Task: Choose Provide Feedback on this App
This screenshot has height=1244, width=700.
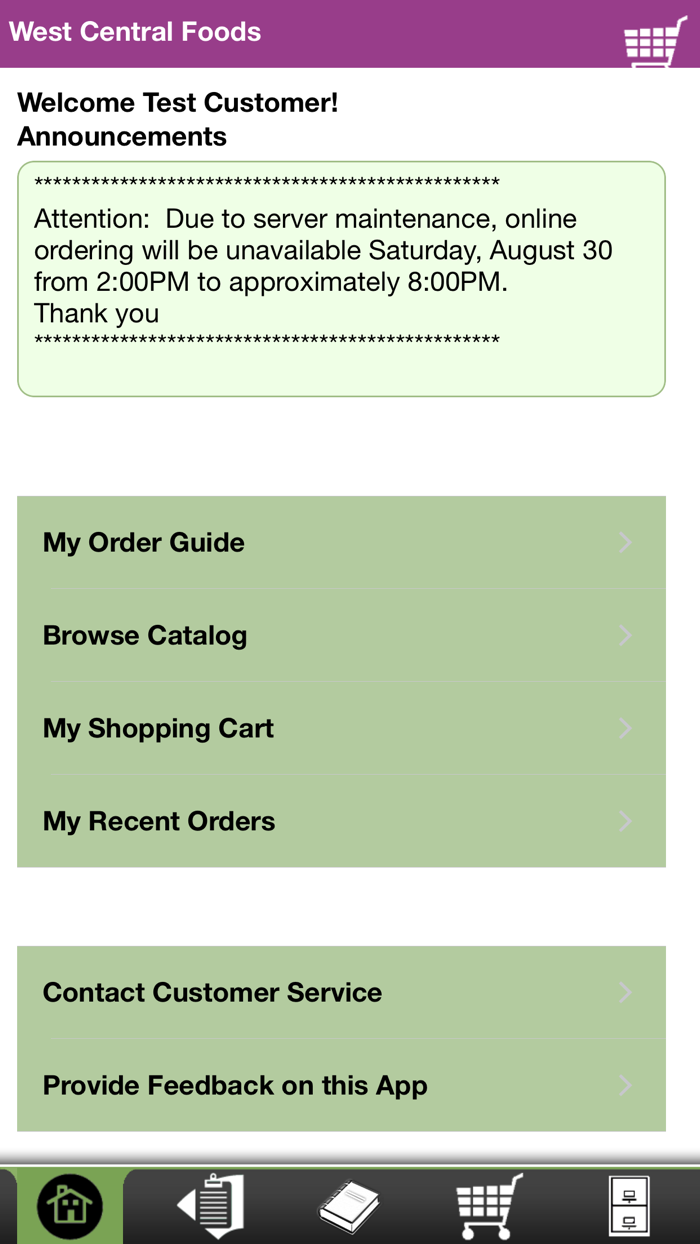Action: coord(235,1085)
